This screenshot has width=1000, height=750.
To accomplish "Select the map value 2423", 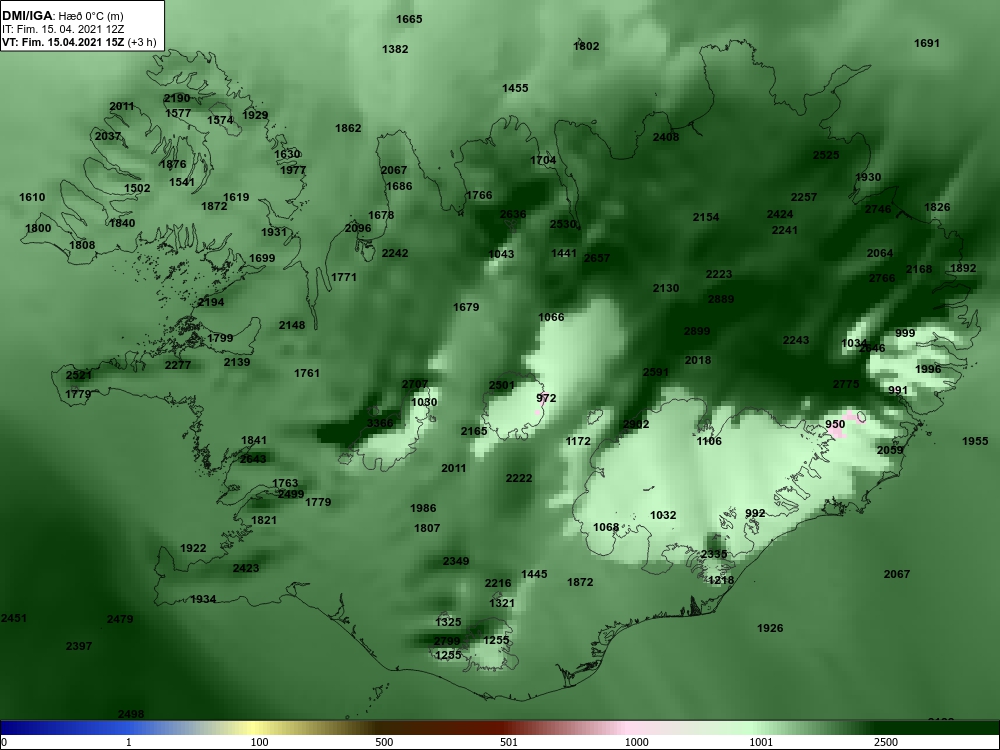I will click(x=246, y=568).
